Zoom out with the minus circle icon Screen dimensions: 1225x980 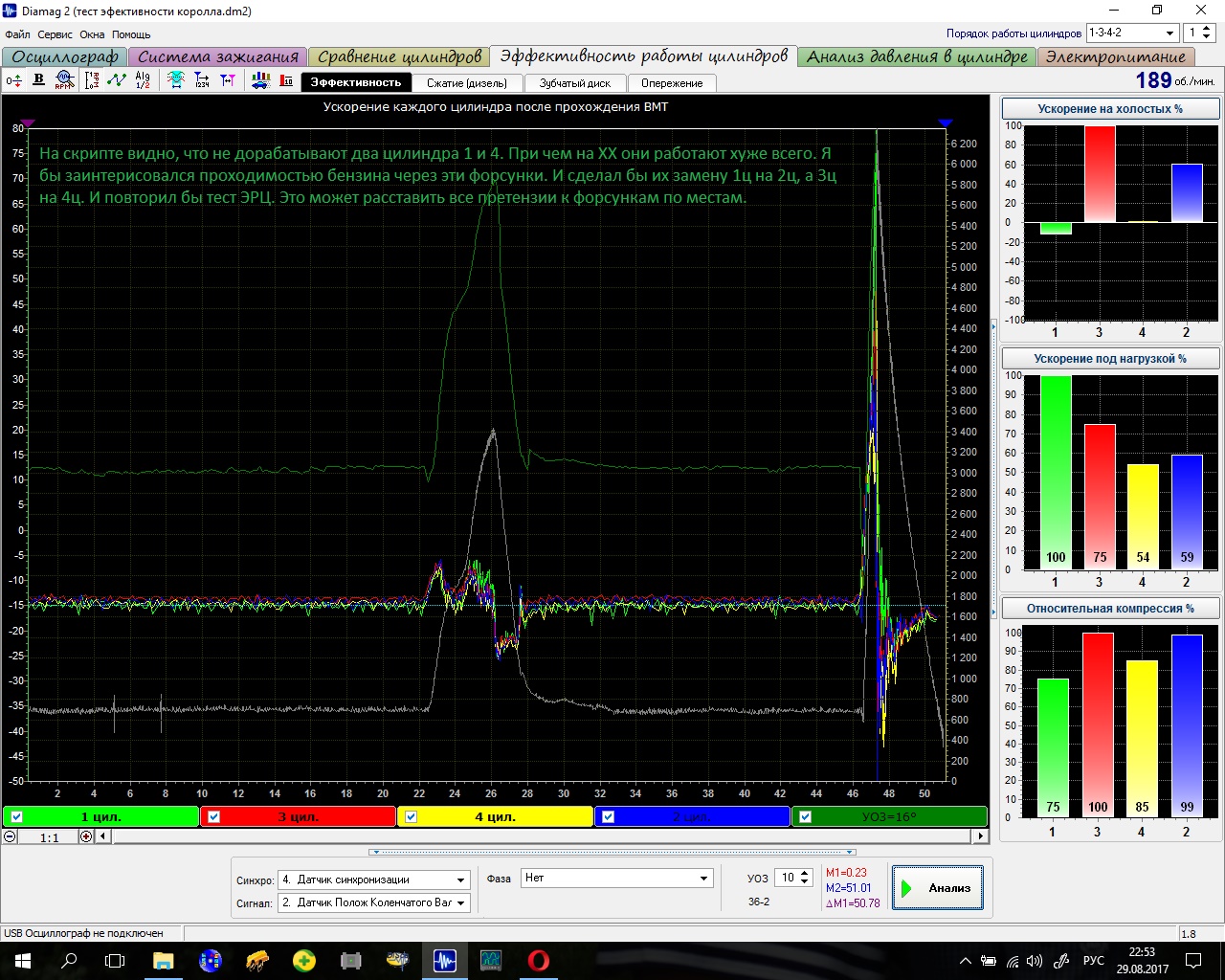pos(10,836)
